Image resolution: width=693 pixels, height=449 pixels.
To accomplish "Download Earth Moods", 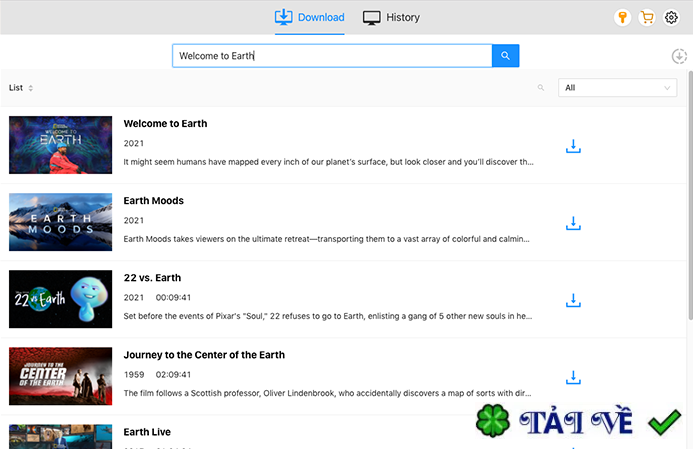I will pyautogui.click(x=573, y=223).
